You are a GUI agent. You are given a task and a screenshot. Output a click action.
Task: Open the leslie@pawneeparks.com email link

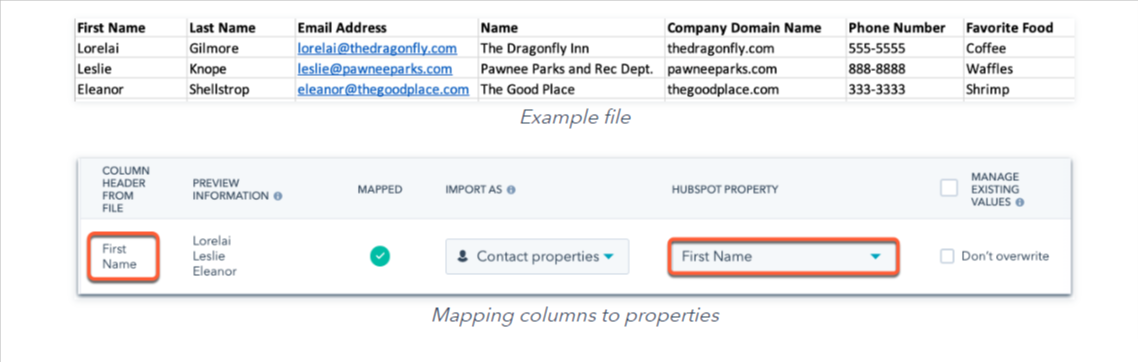(374, 70)
